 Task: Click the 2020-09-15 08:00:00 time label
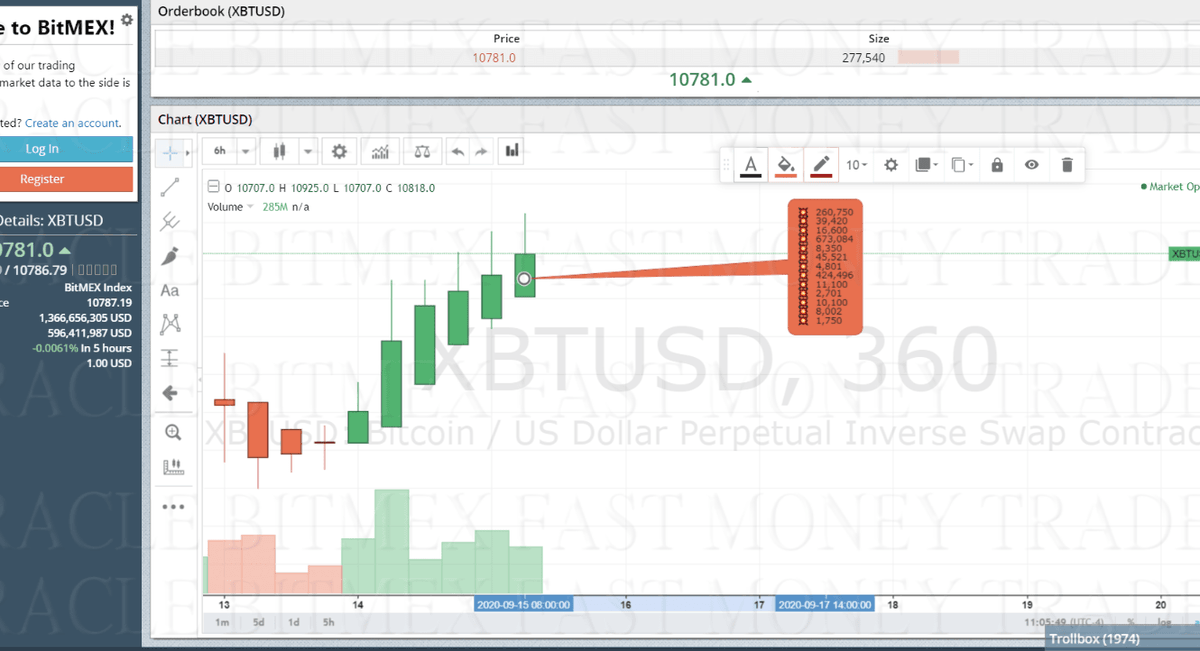[523, 604]
